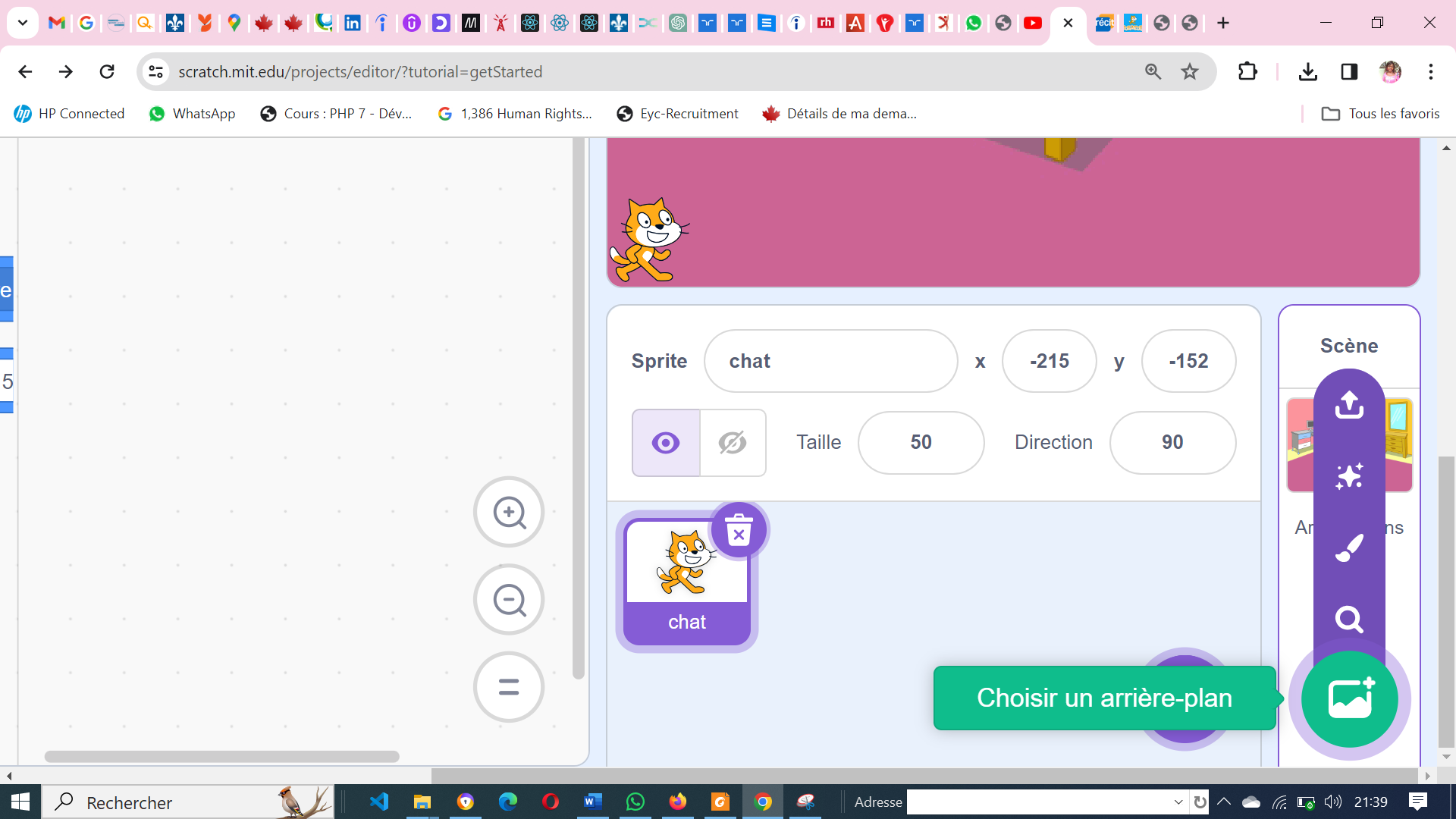Upload a backdrop using upload icon

tap(1349, 404)
